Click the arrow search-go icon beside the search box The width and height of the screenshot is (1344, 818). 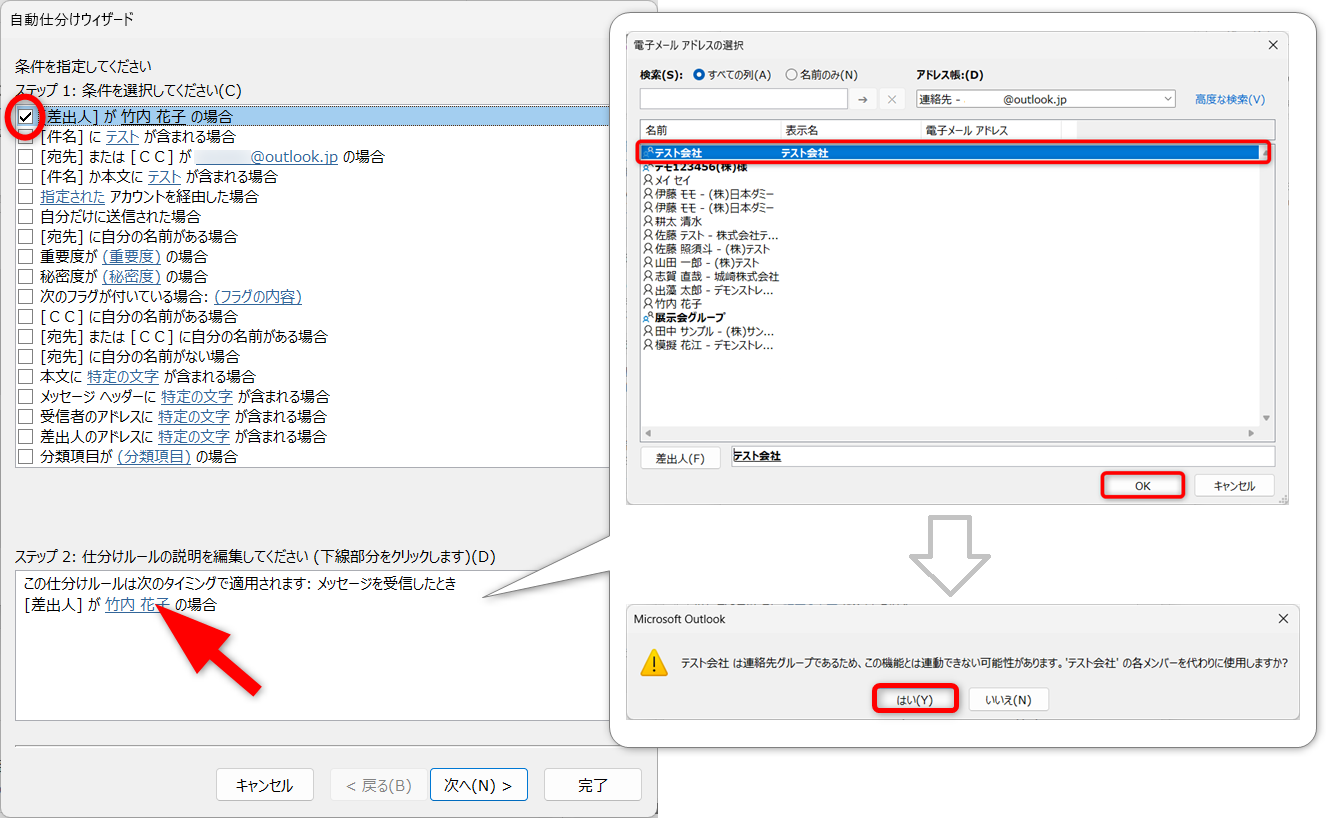tap(863, 99)
